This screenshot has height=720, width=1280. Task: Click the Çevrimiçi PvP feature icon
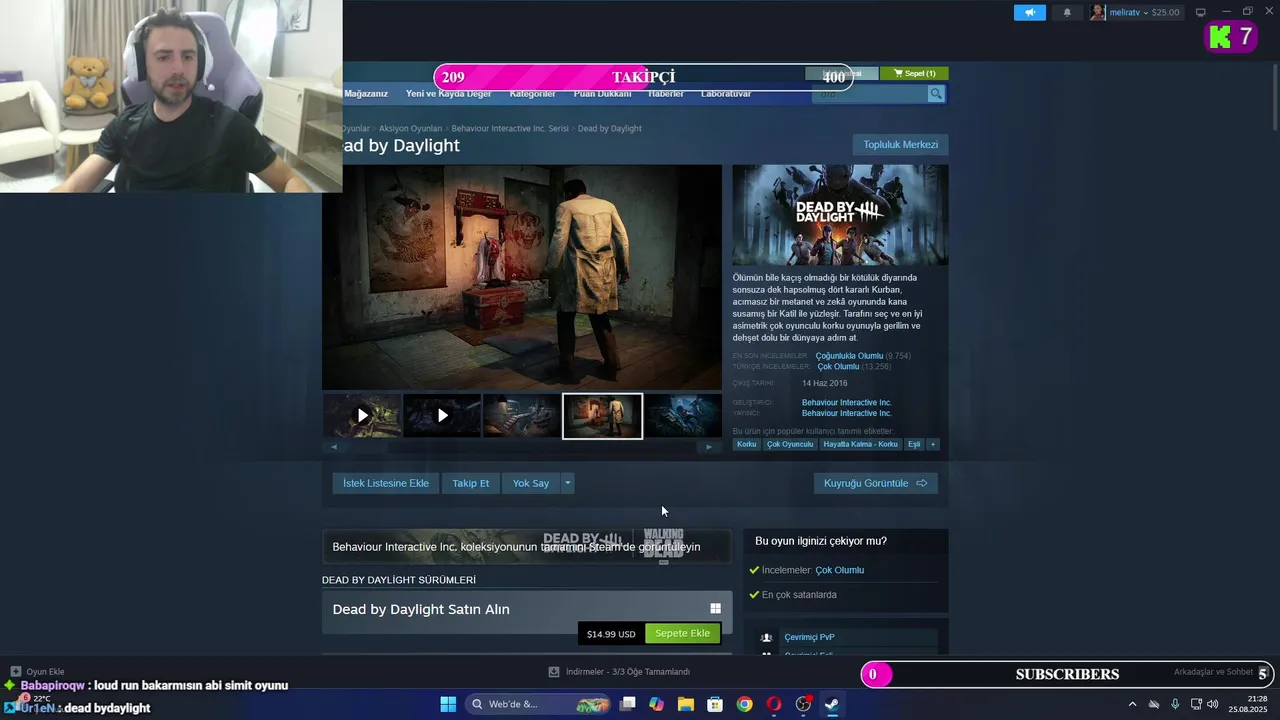click(x=766, y=637)
